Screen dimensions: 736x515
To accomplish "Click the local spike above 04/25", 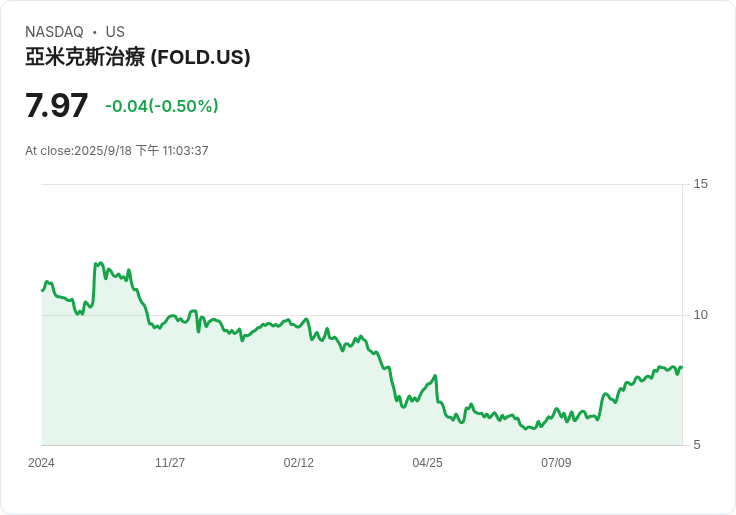I will (436, 376).
